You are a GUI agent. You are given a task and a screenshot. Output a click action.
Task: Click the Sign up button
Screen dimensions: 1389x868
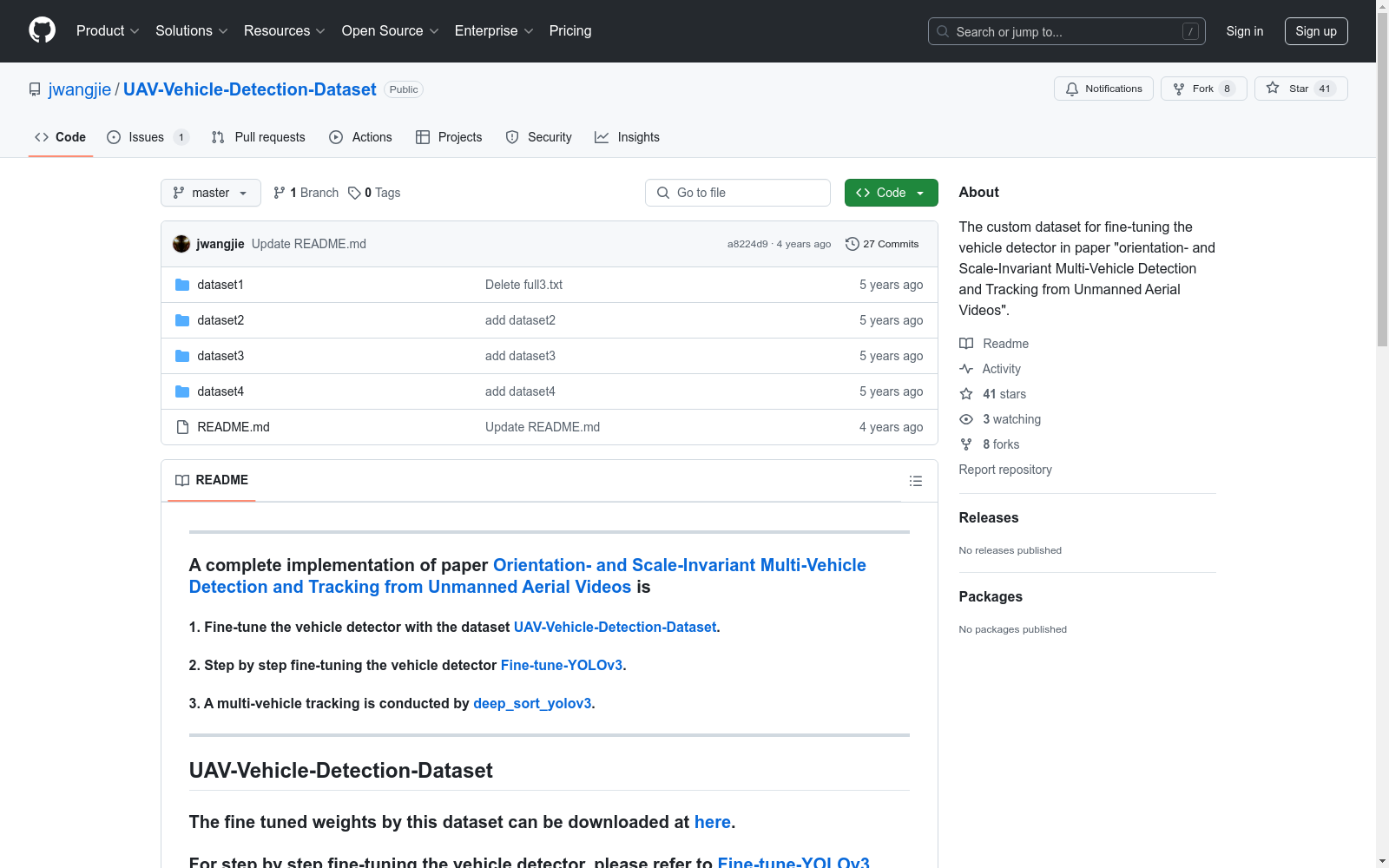tap(1316, 31)
